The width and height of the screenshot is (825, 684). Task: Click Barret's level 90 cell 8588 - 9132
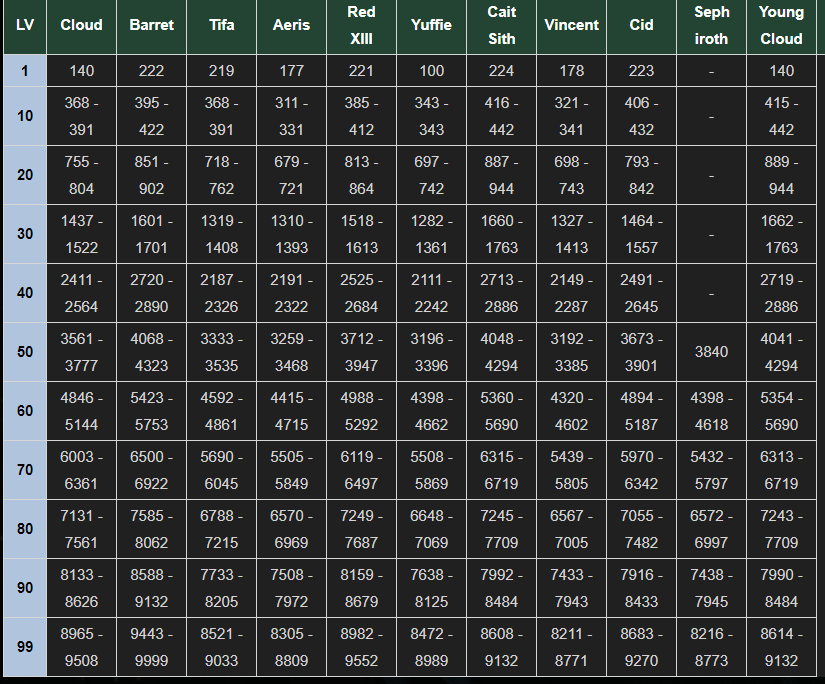point(152,587)
